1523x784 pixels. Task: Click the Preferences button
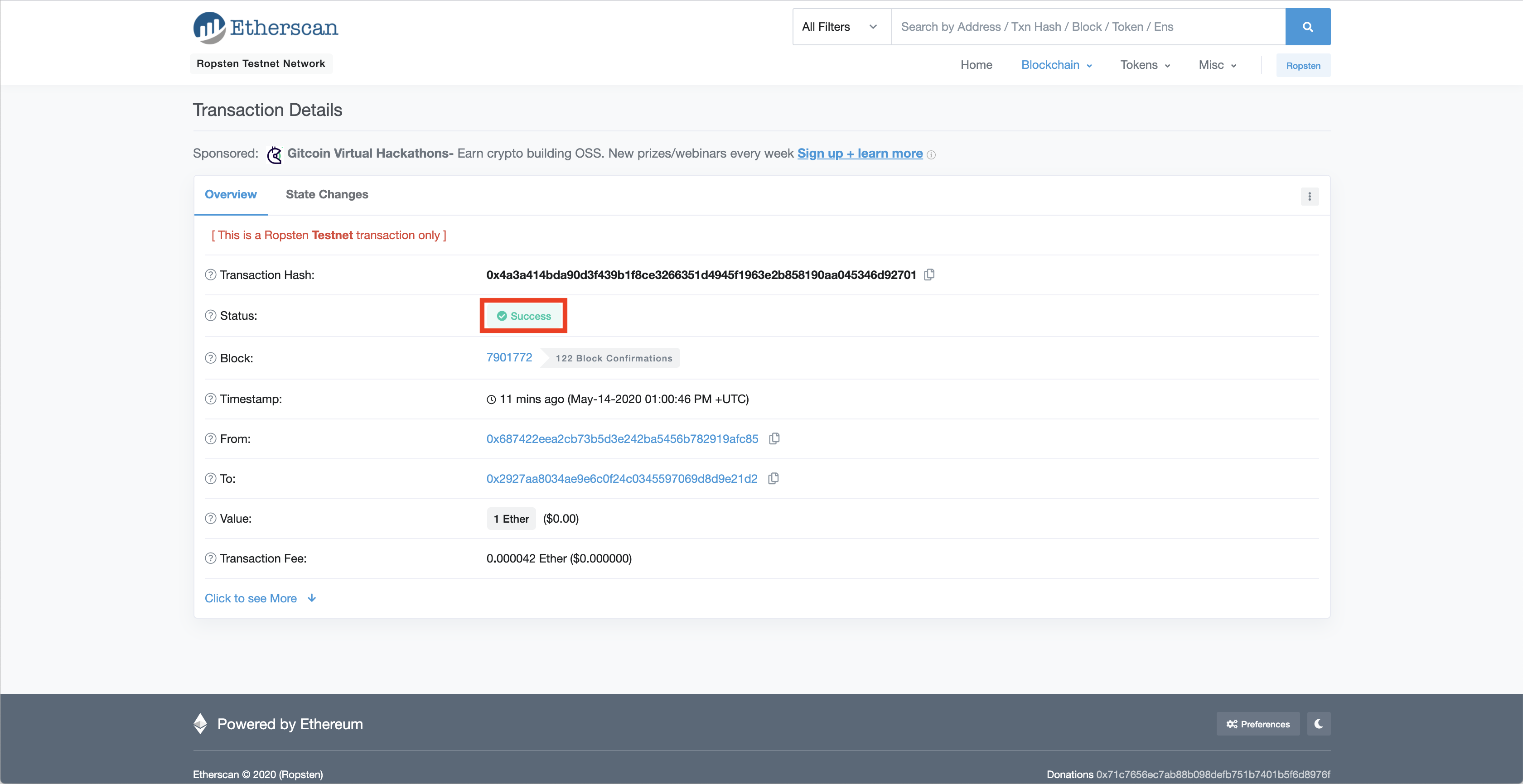1257,724
